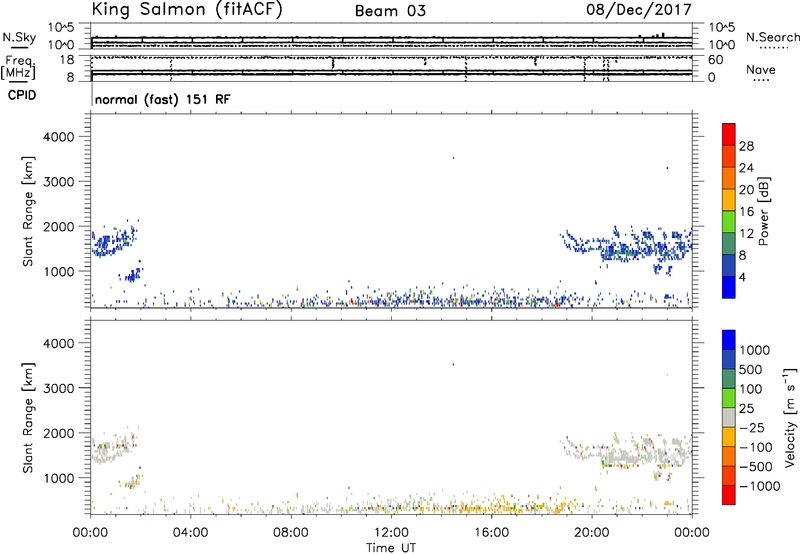Screen dimensions: 800x554
Task: Click the solid line sample under N.Sky
Action: tap(19, 47)
